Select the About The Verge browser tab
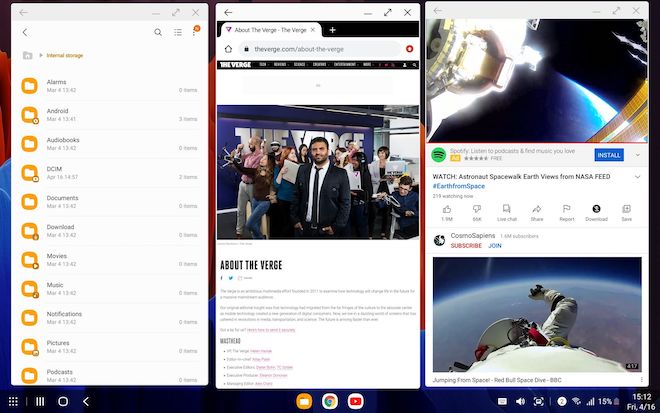660x413 pixels. pyautogui.click(x=269, y=30)
